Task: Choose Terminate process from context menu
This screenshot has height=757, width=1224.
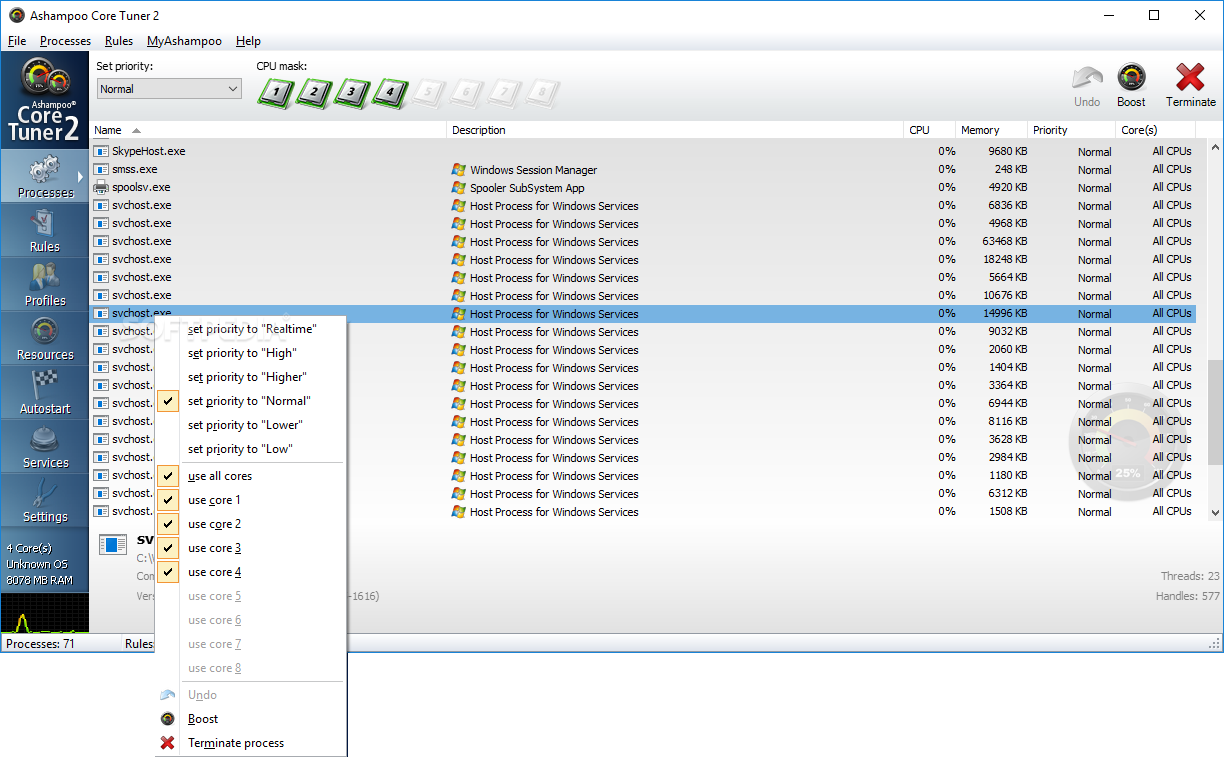Action: tap(250, 743)
